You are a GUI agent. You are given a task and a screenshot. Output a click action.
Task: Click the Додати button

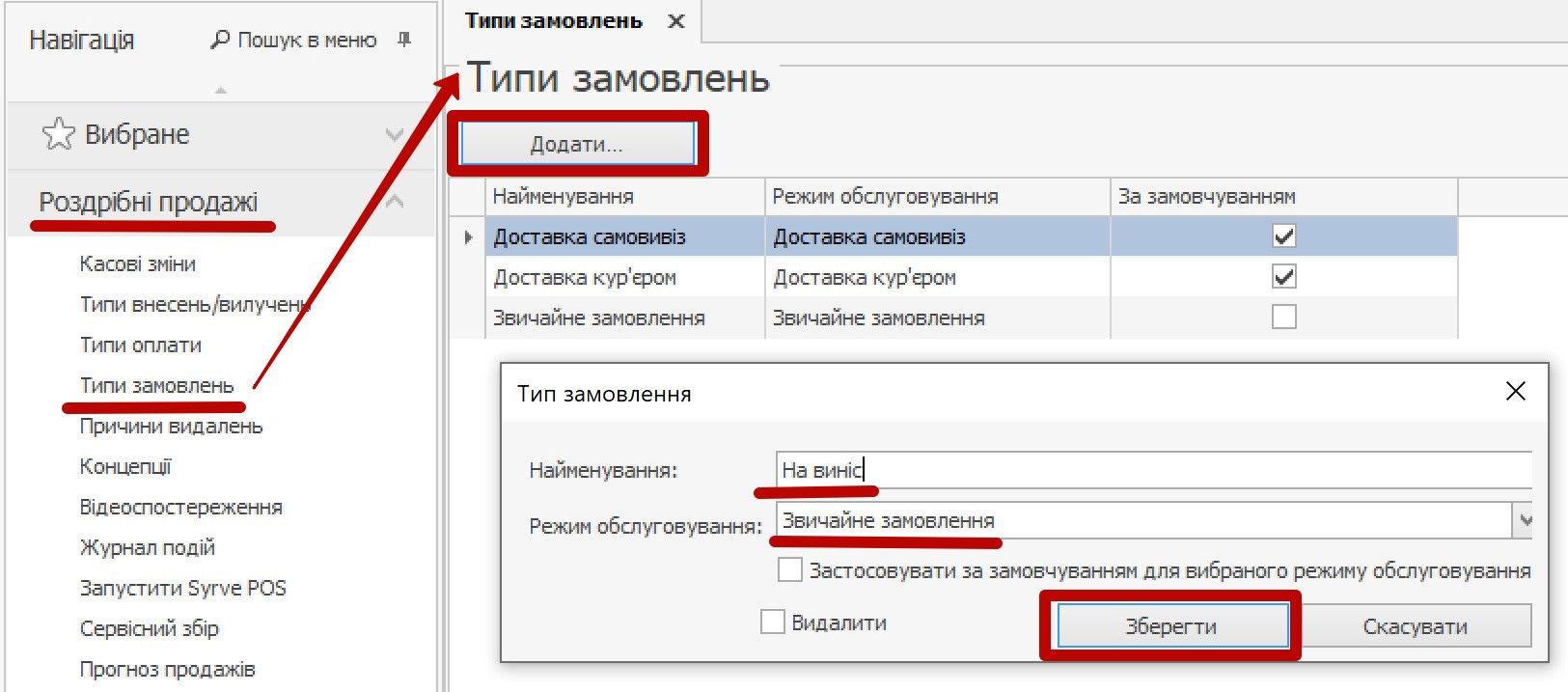tap(577, 144)
